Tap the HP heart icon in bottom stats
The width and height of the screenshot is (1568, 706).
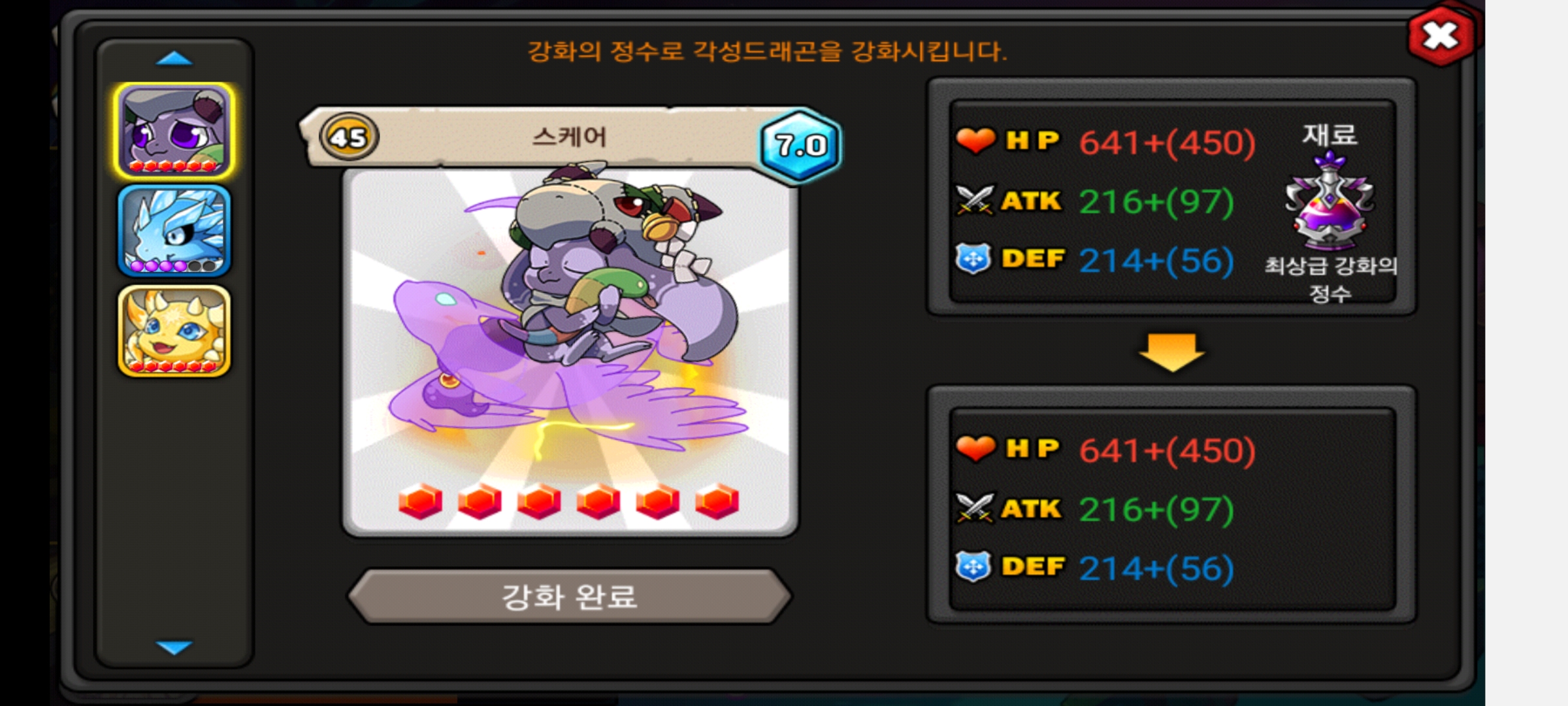pos(975,448)
